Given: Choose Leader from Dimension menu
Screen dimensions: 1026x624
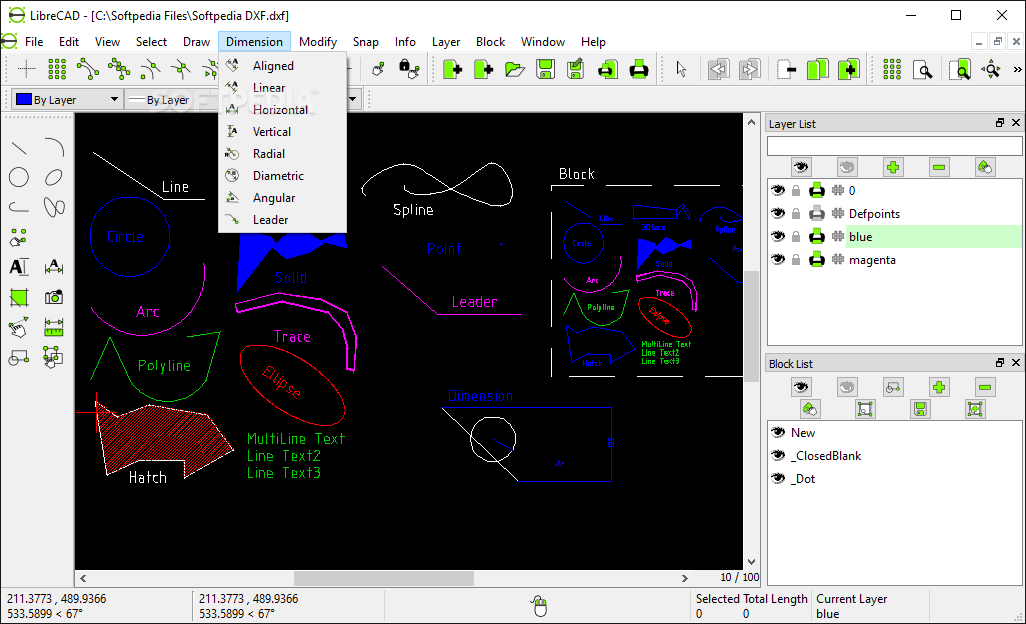Looking at the screenshot, I should (x=282, y=220).
